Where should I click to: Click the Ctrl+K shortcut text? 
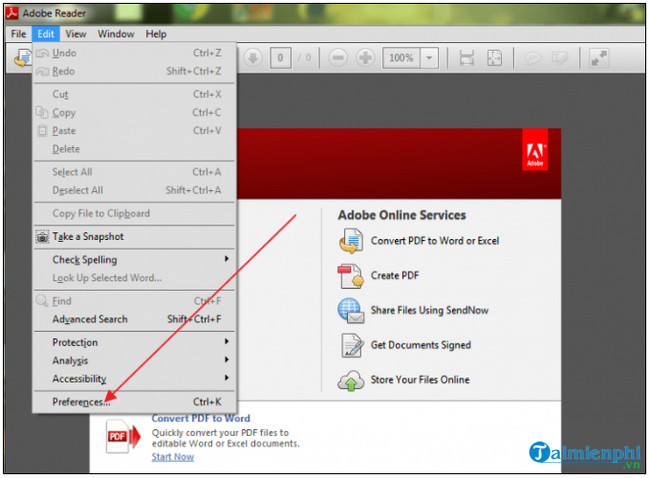207,402
